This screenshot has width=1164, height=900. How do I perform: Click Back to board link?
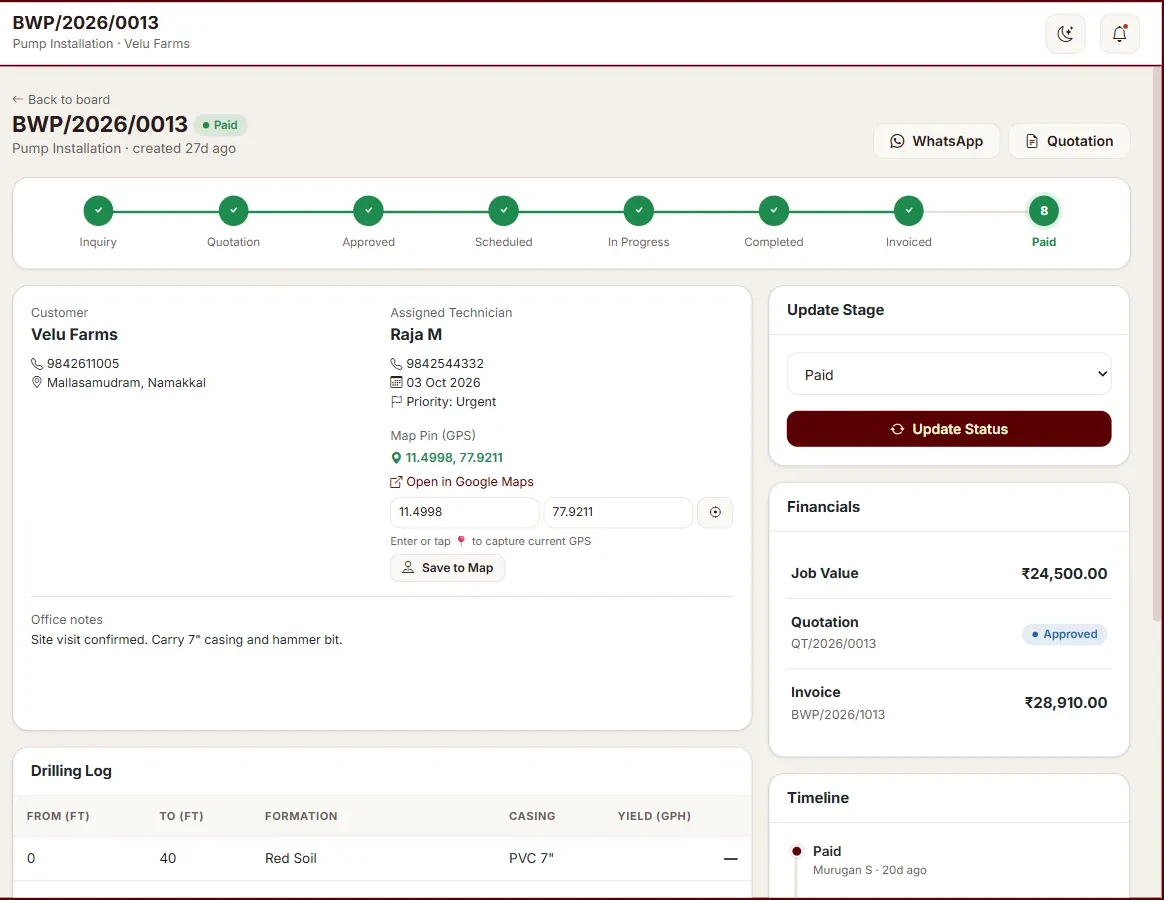tap(61, 100)
